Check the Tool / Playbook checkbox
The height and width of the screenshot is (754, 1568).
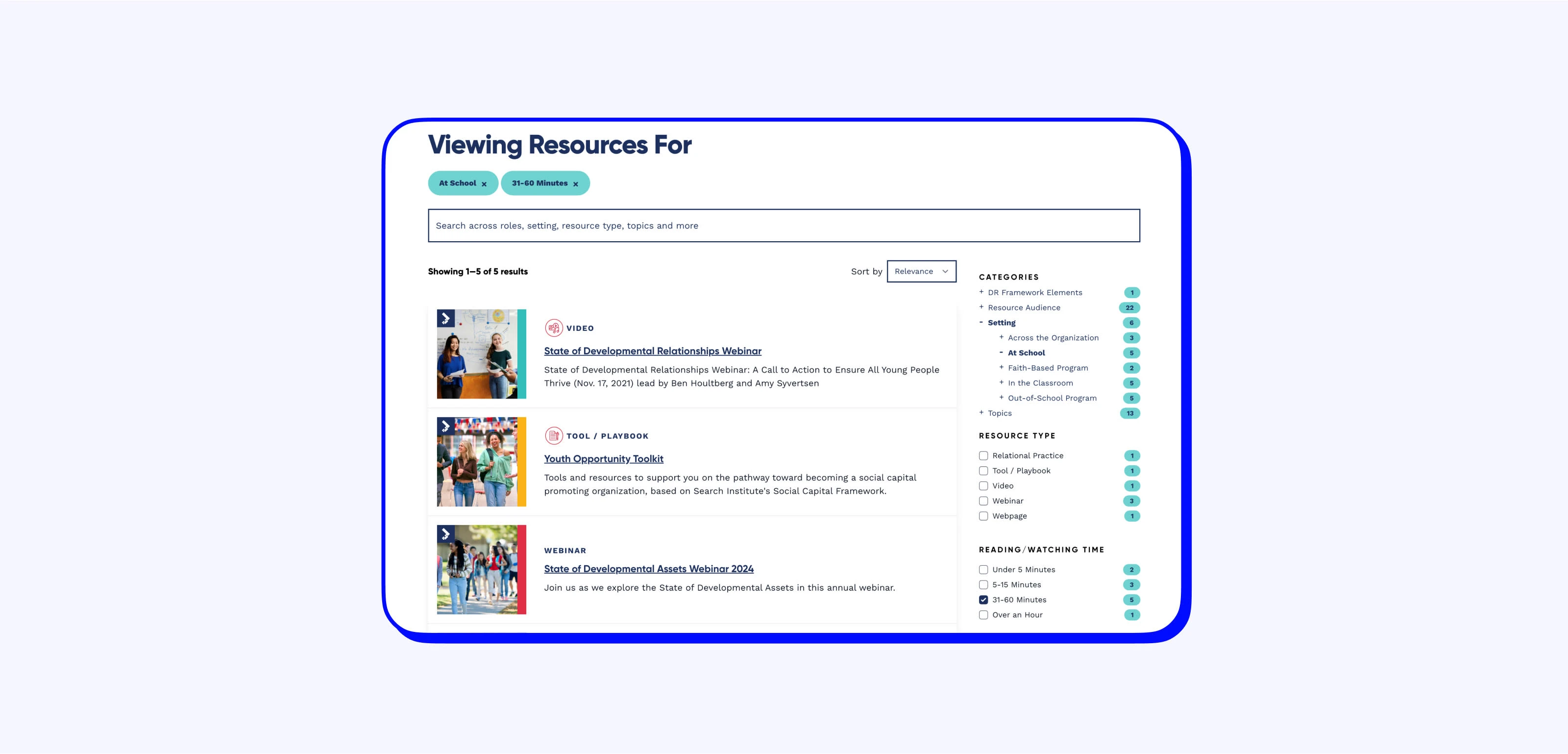(983, 471)
